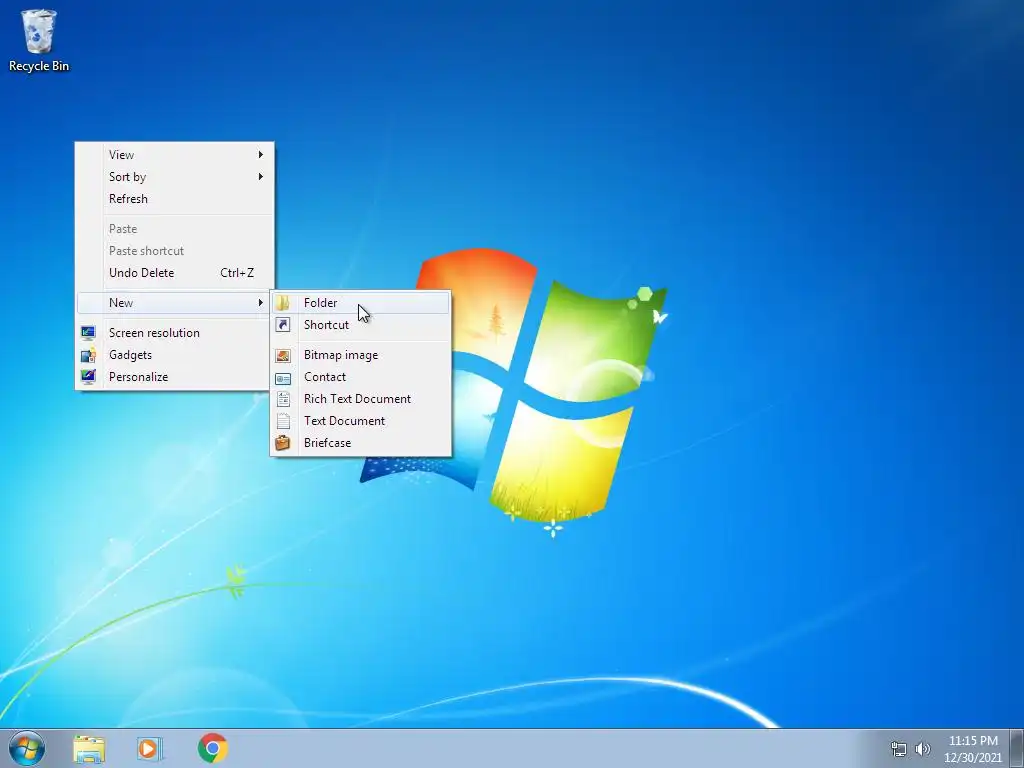Expand the Sort by submenu arrow

point(261,176)
